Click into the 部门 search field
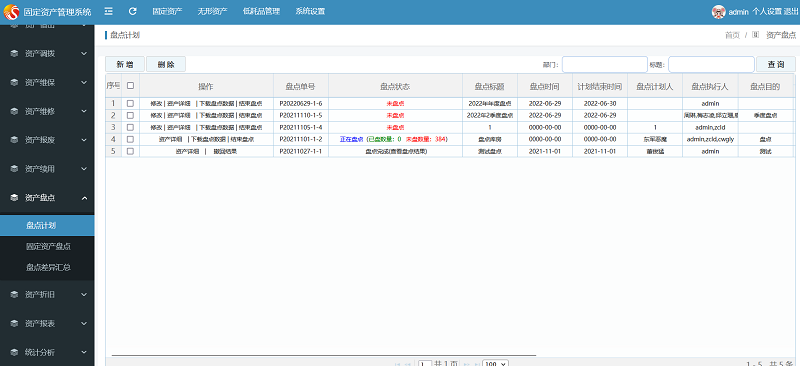The image size is (800, 366). click(605, 64)
